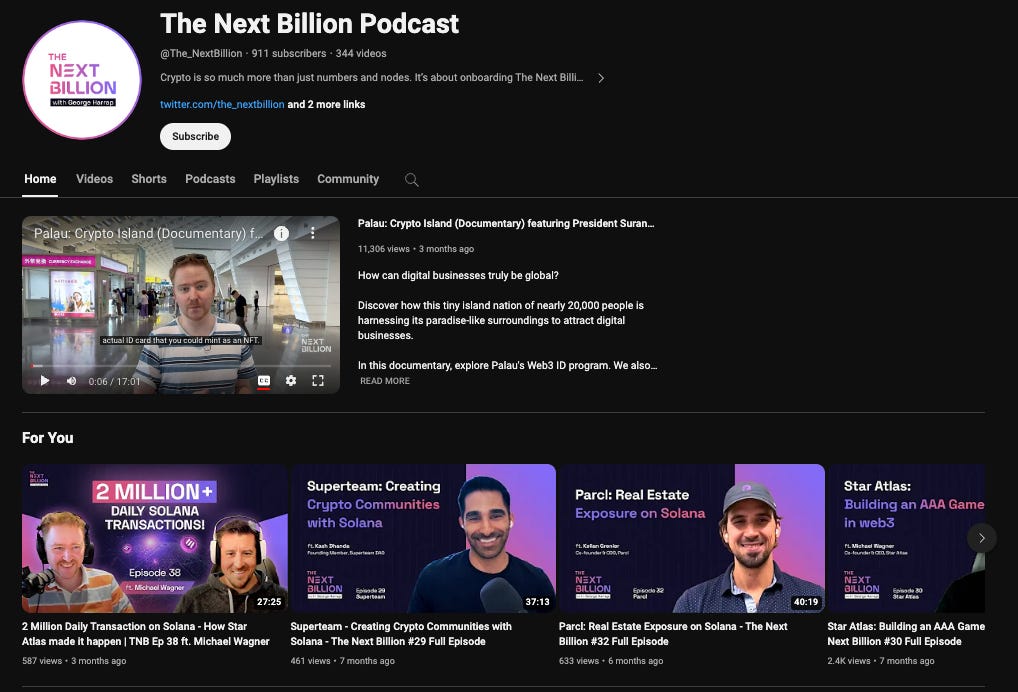Click the featured video progress bar

pyautogui.click(x=181, y=365)
